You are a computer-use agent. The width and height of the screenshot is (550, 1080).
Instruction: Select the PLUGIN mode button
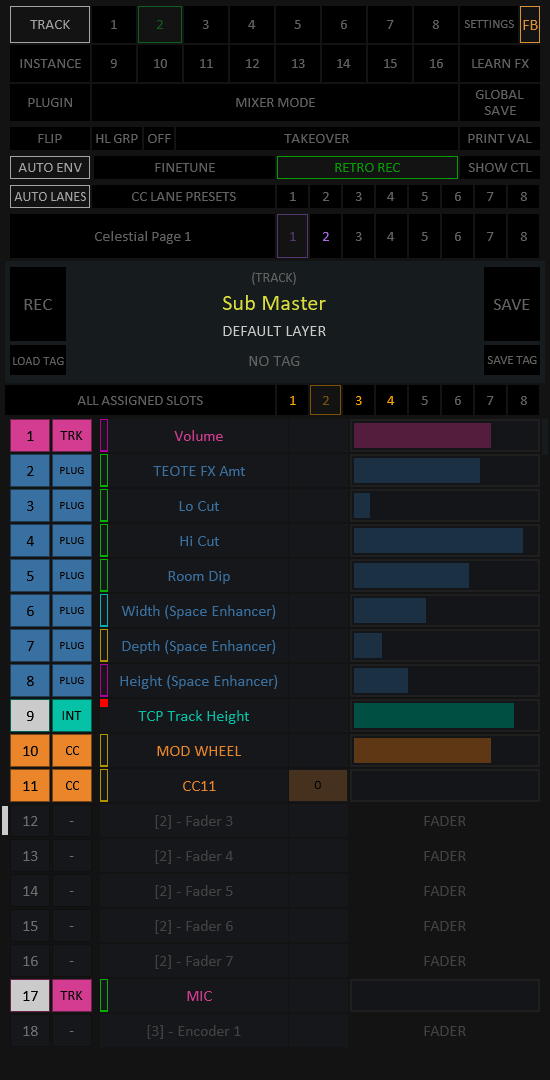tap(50, 103)
